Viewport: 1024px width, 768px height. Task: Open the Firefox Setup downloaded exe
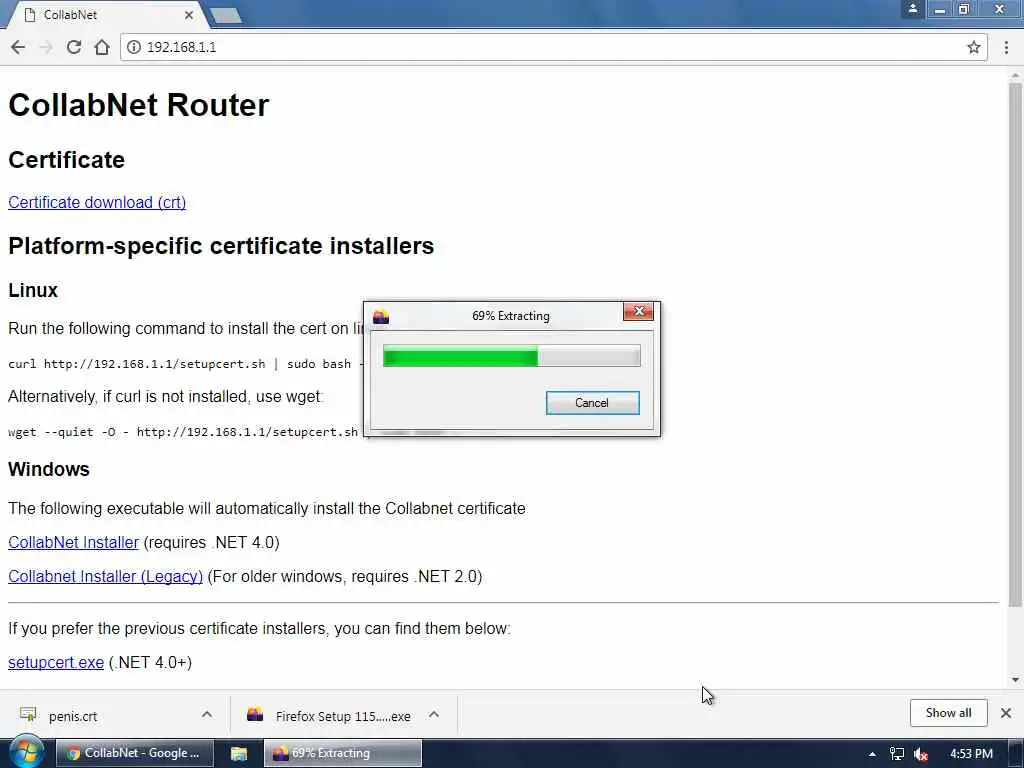coord(328,716)
